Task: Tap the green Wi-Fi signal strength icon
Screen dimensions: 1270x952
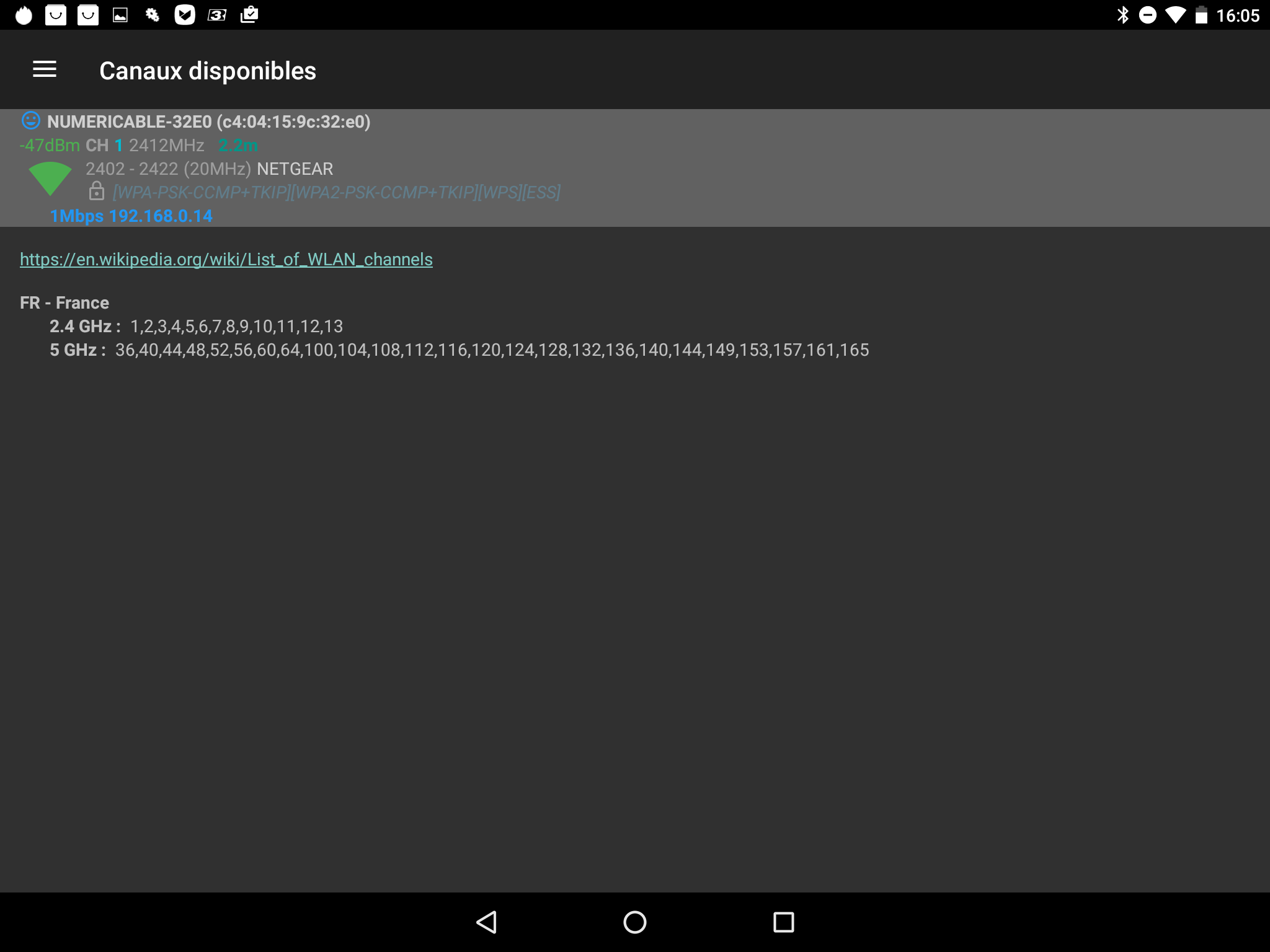Action: coord(50,178)
